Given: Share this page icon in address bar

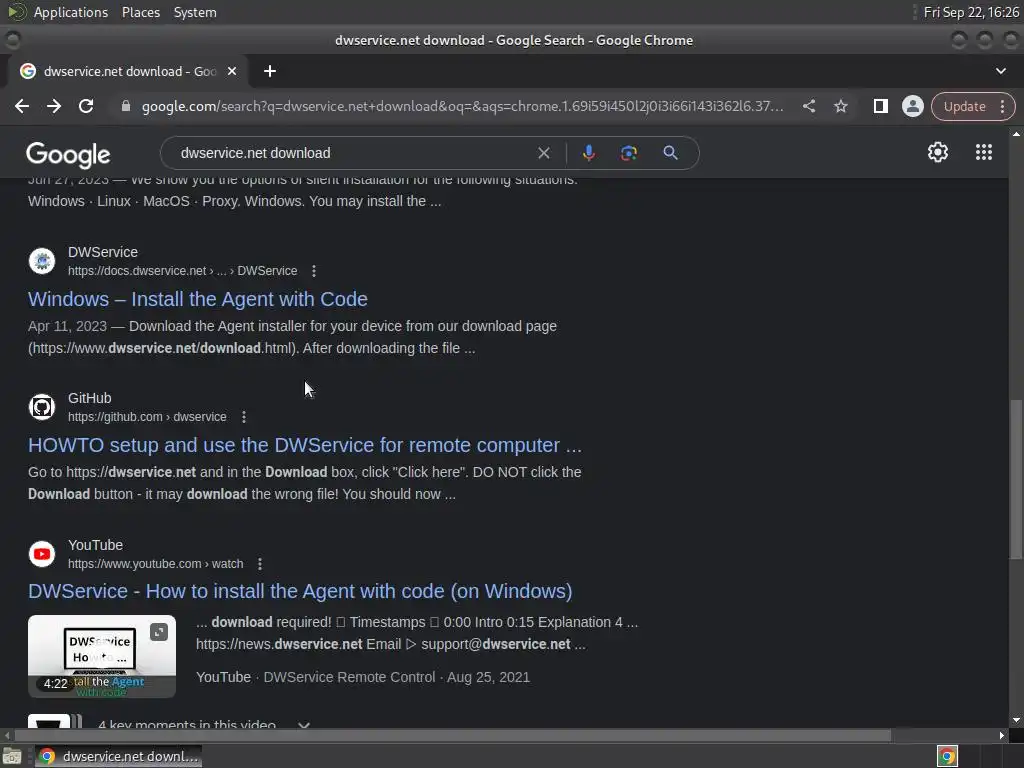Looking at the screenshot, I should click(x=808, y=106).
